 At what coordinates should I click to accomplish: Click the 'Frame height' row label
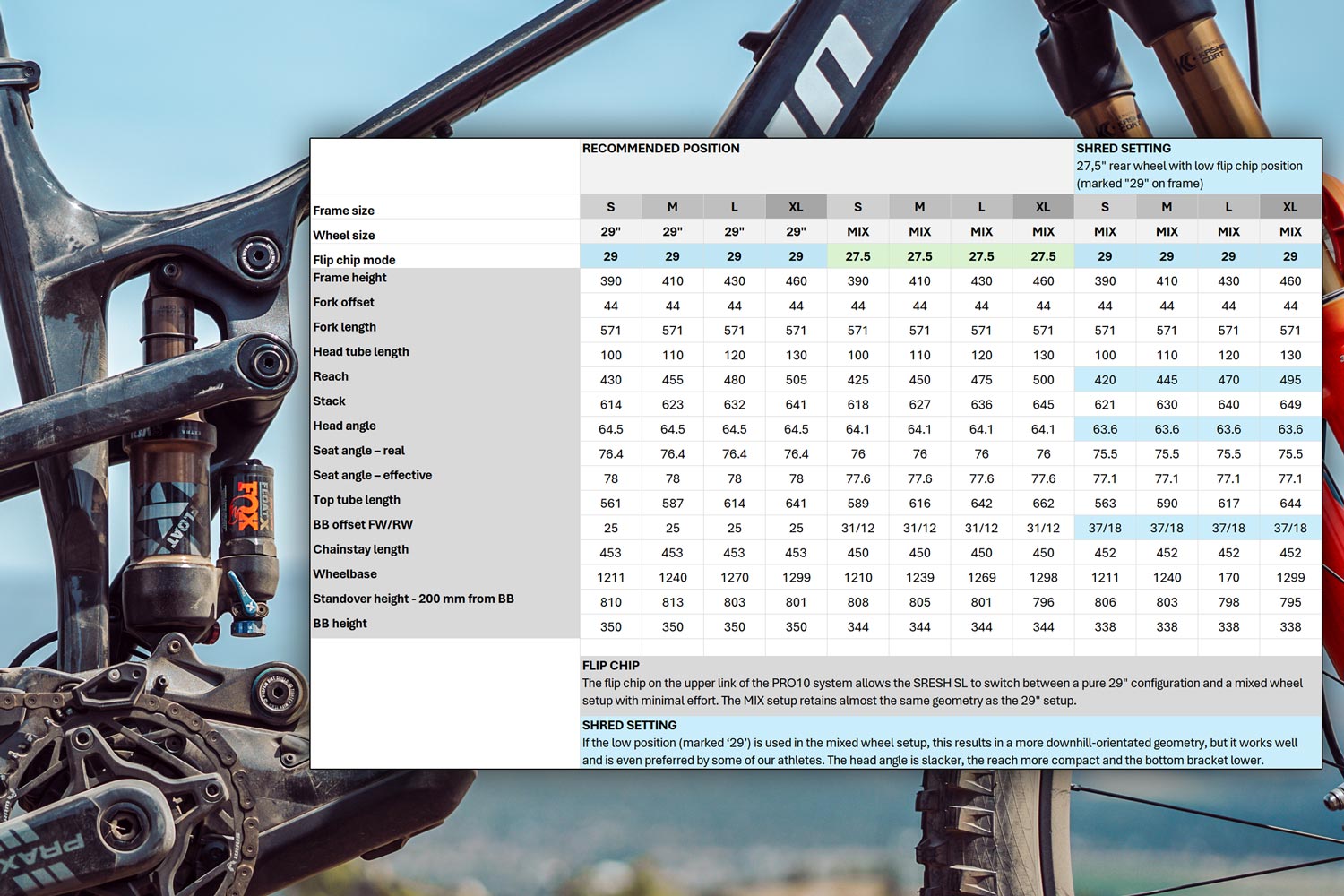pyautogui.click(x=350, y=278)
